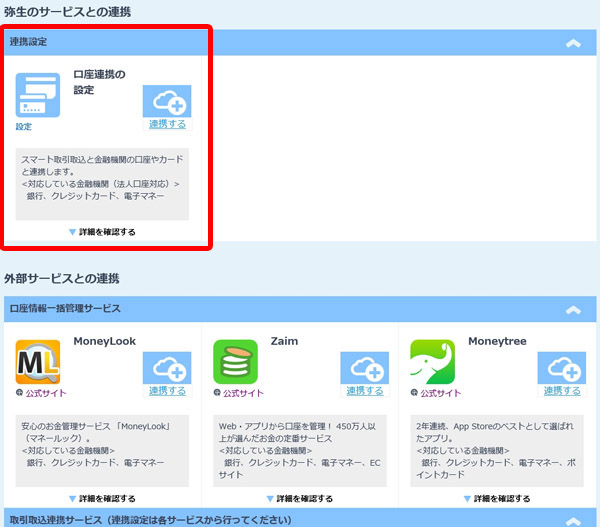
Task: Click the MoneyLook description box
Action: 102,451
